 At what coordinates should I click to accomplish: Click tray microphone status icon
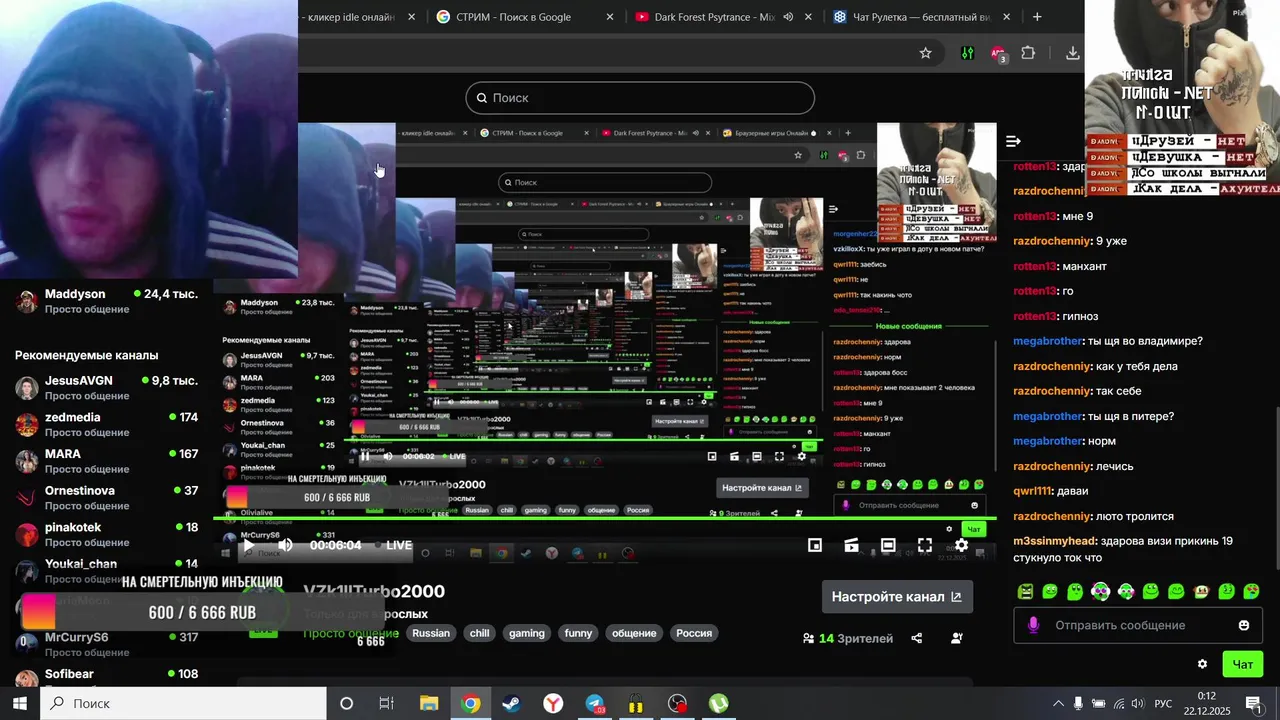coord(1078,703)
